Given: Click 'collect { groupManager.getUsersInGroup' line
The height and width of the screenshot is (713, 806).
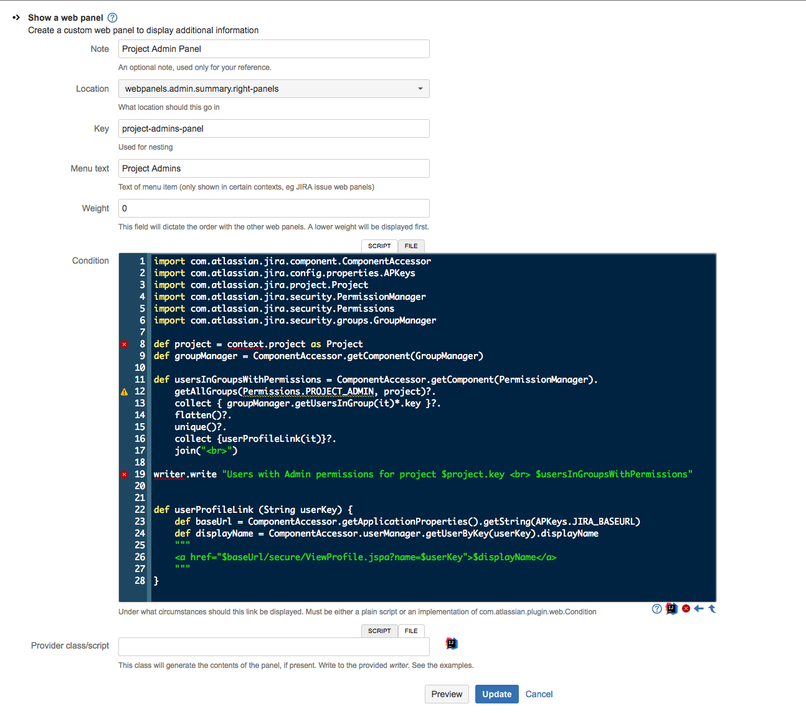Looking at the screenshot, I should click(x=307, y=403).
